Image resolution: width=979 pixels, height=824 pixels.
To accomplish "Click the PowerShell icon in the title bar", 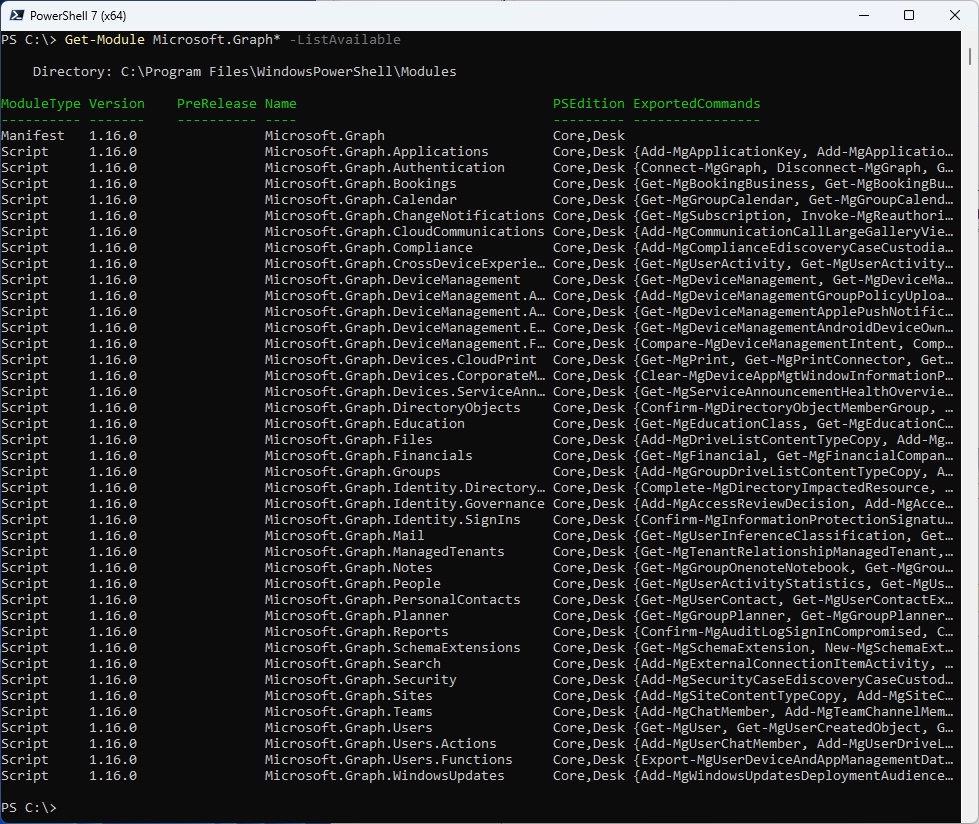I will point(16,15).
